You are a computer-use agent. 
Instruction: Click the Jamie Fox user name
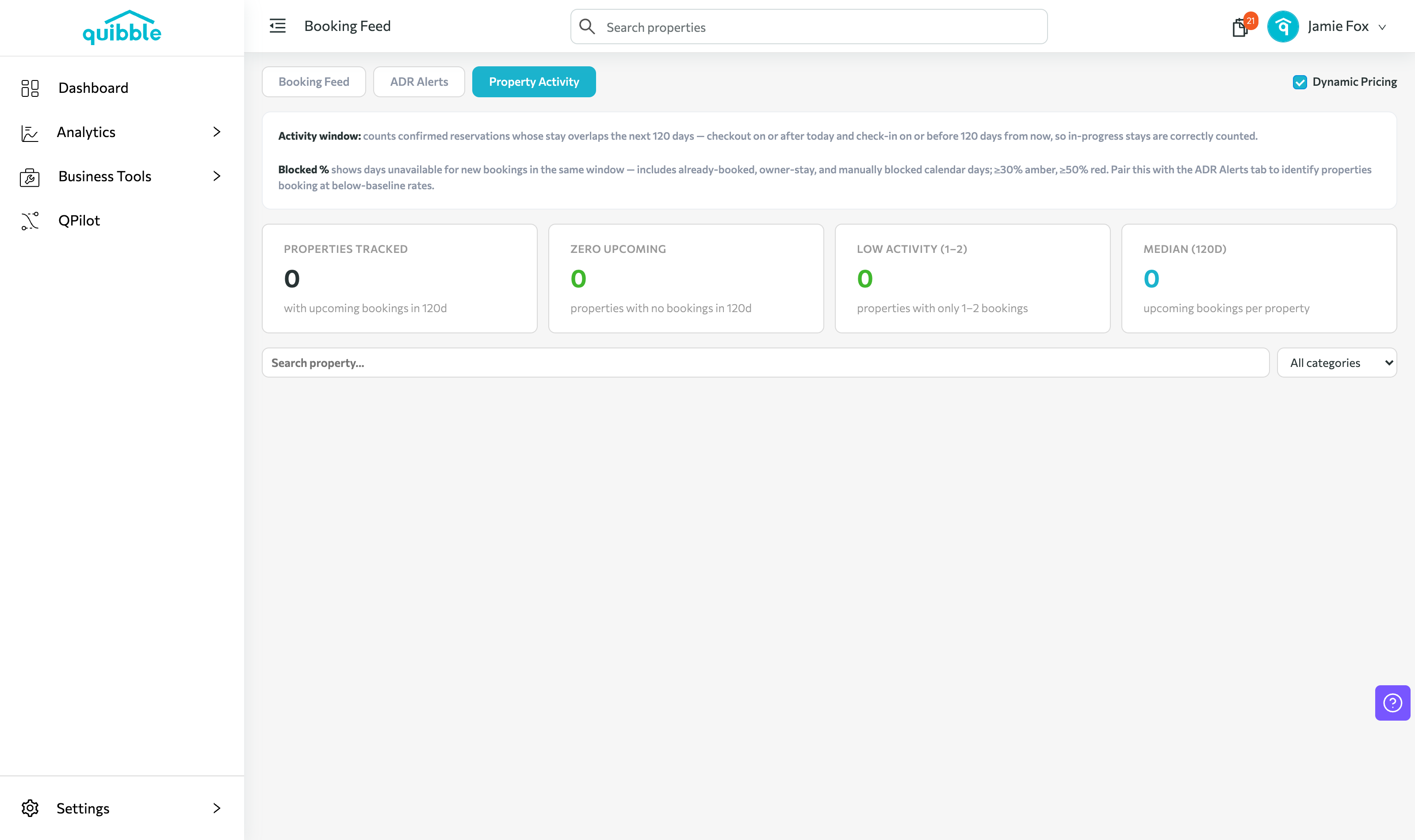(x=1338, y=26)
